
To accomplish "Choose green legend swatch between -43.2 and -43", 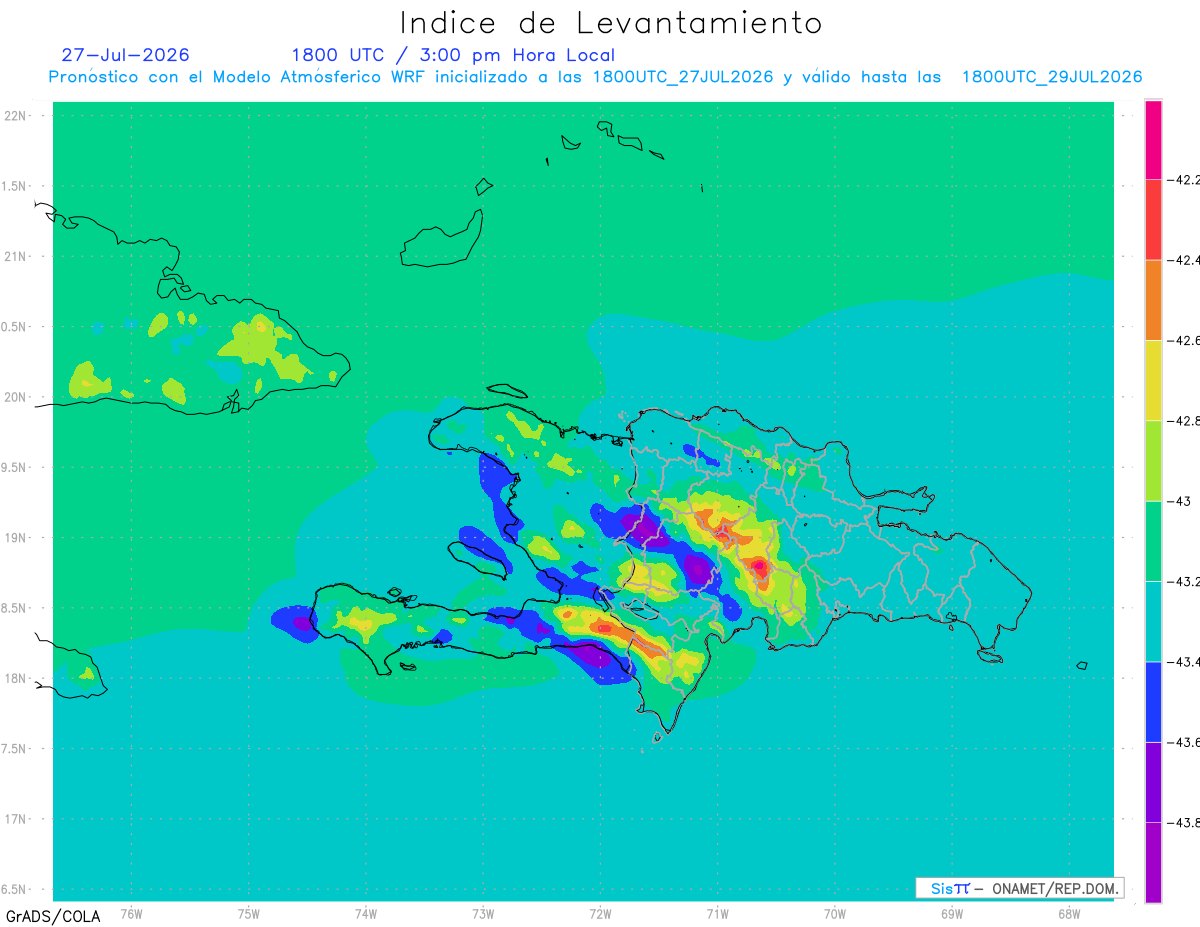I will click(x=1153, y=541).
